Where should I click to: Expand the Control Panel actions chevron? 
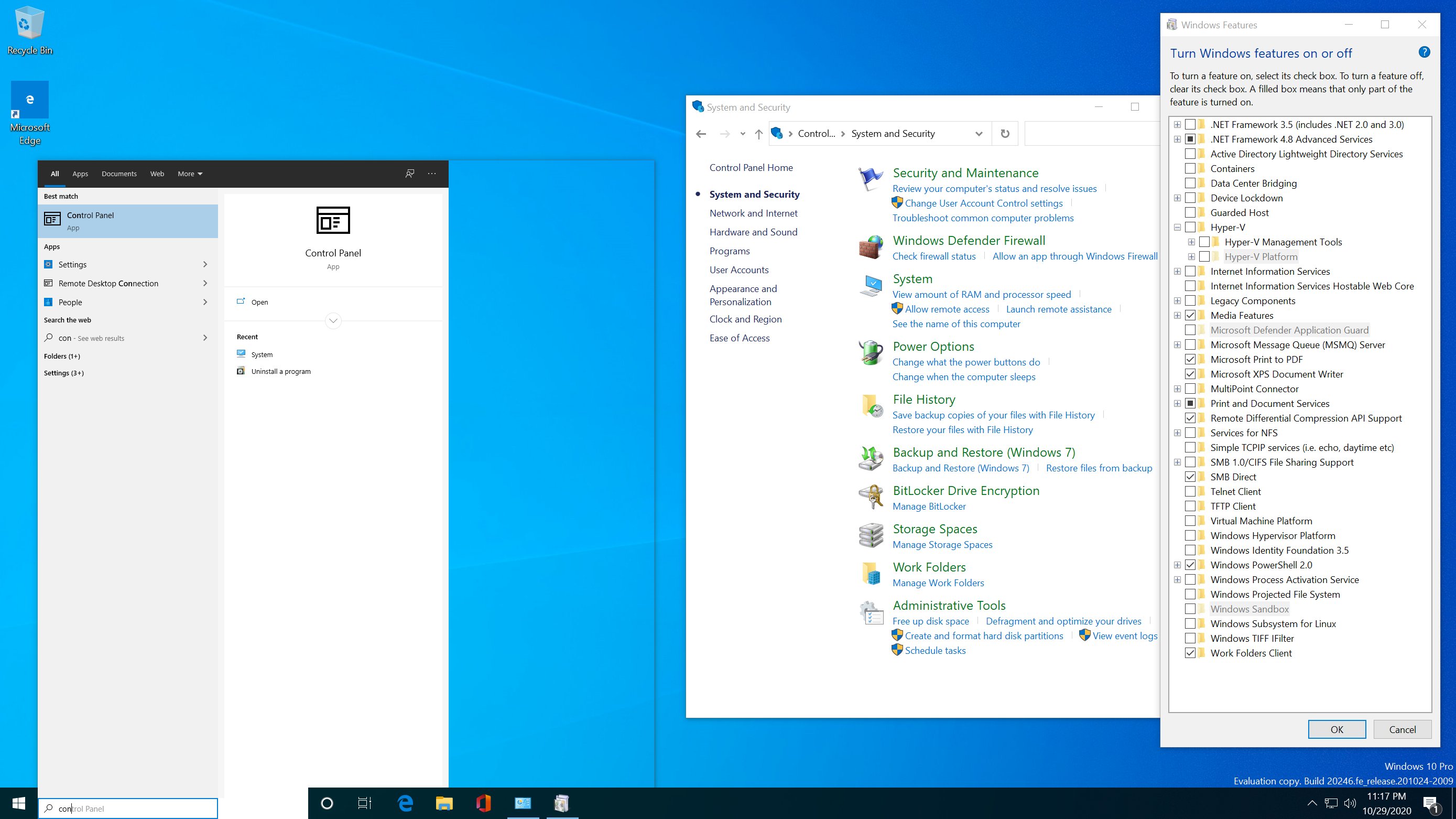point(333,321)
